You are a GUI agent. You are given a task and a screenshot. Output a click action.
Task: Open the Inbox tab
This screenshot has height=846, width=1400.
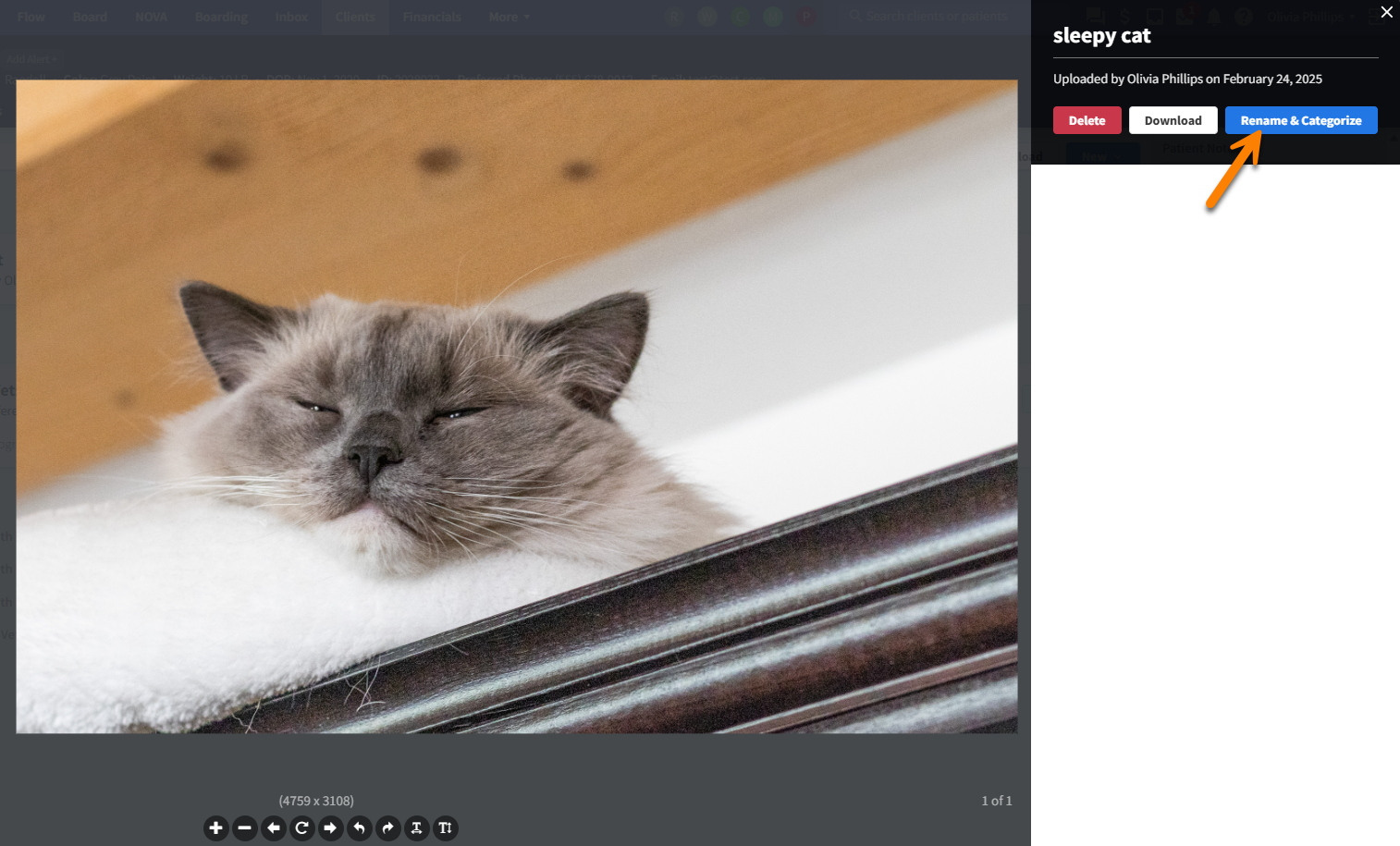291,17
